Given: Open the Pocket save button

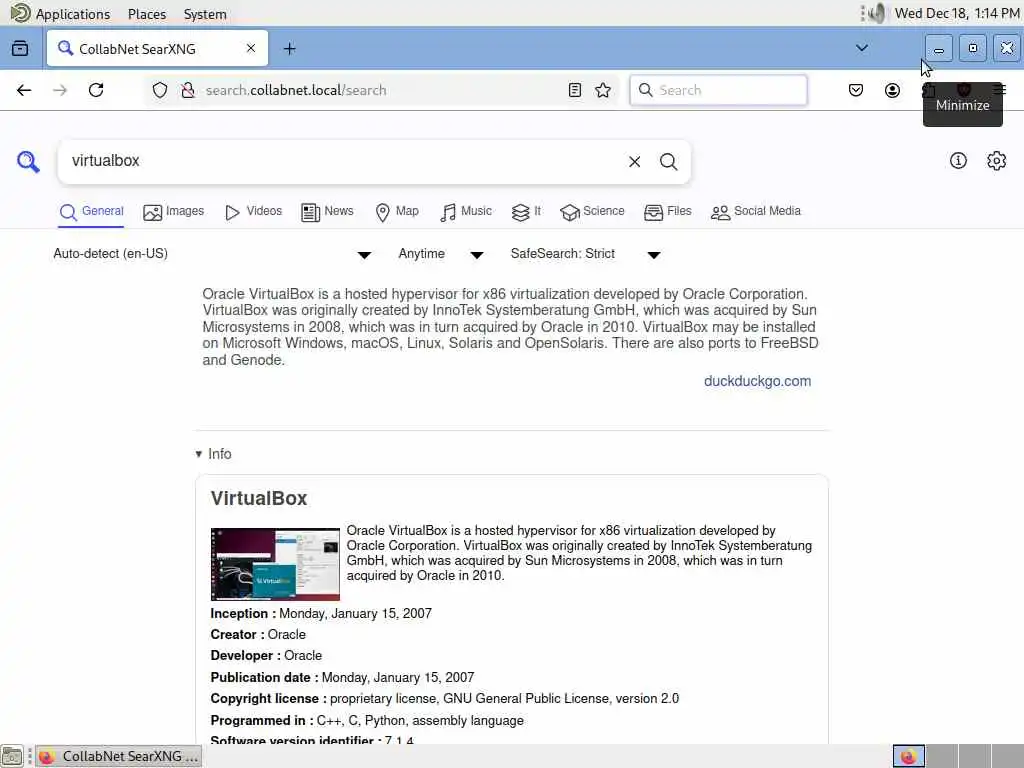Looking at the screenshot, I should (x=856, y=90).
